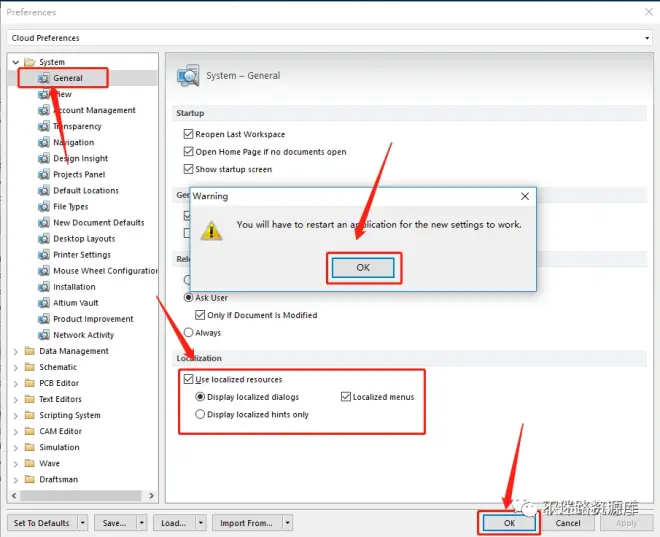Select Display localized hints only option
Screen dimensions: 660x537
point(200,415)
